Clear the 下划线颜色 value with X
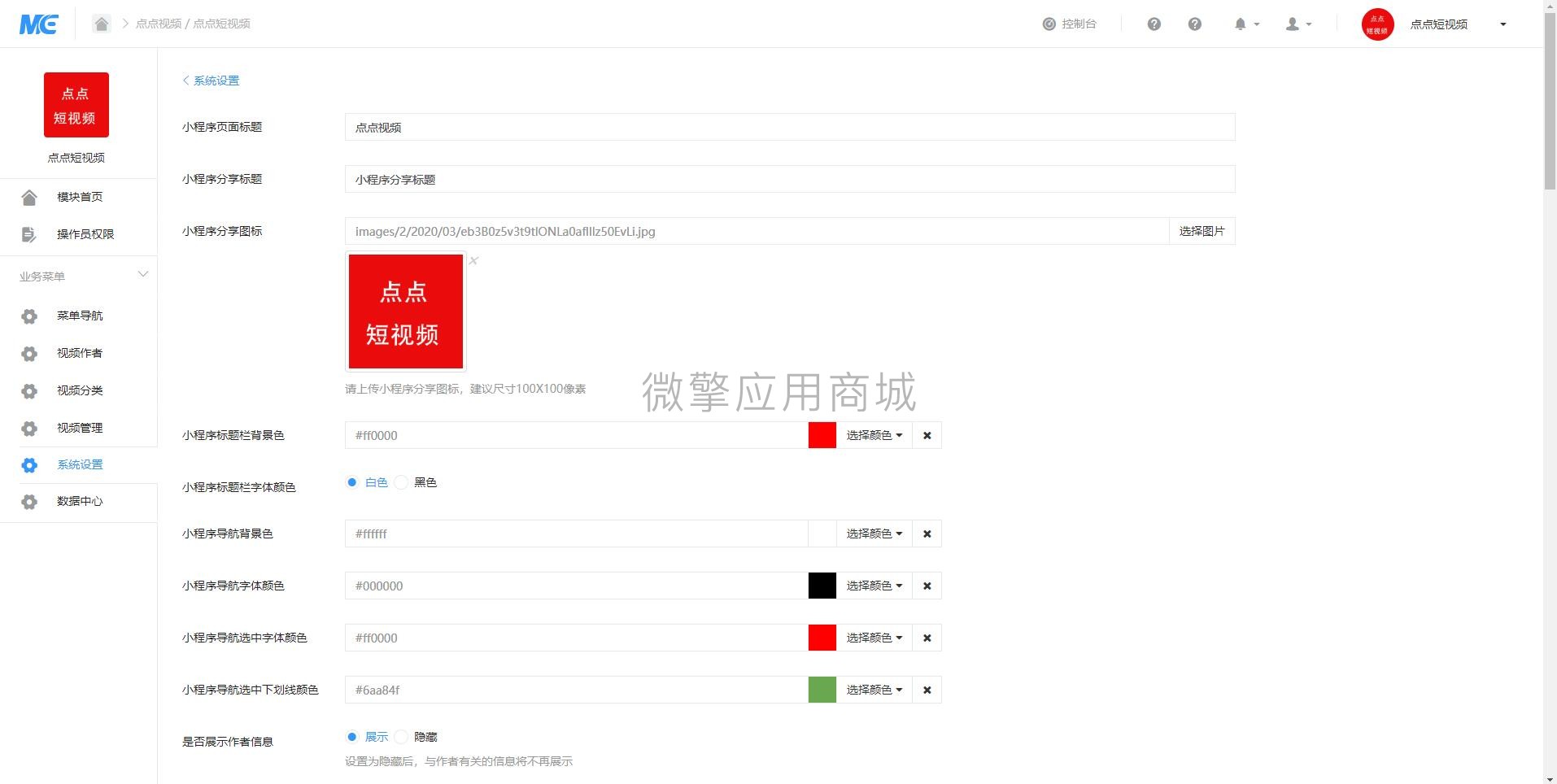 [927, 690]
